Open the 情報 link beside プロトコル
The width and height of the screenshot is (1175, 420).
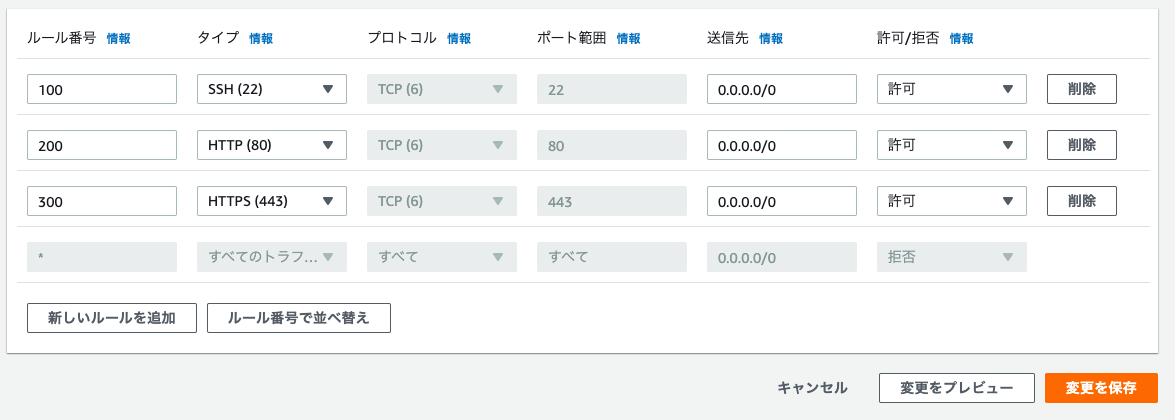(x=459, y=39)
